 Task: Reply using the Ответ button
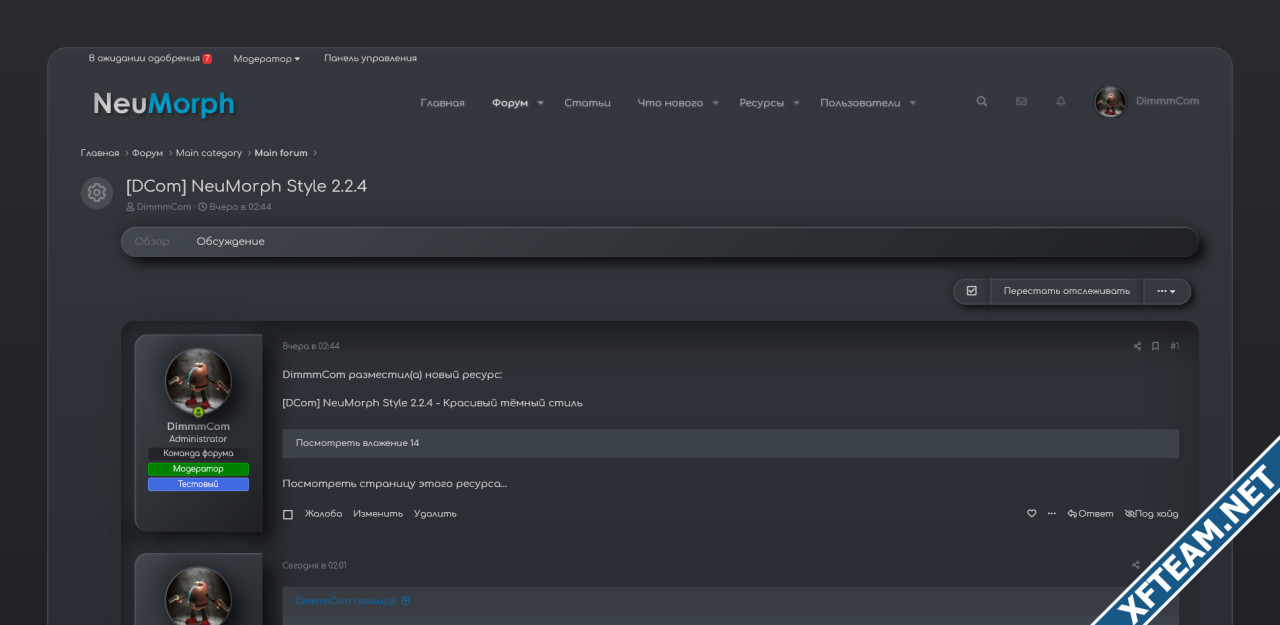tap(1090, 513)
